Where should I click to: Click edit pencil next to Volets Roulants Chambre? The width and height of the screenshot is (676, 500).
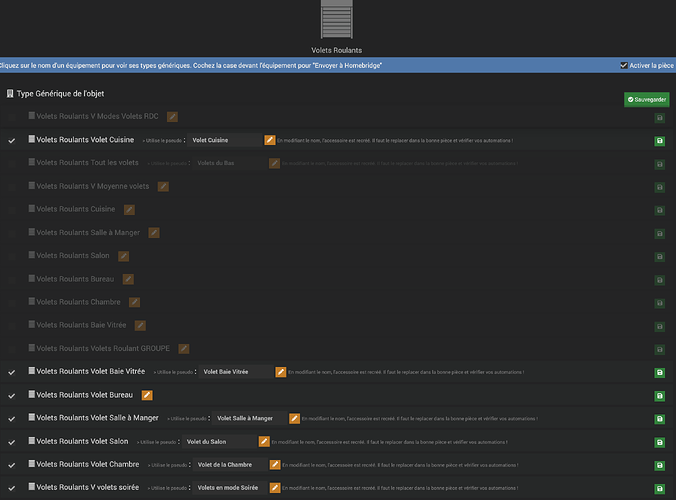pyautogui.click(x=135, y=302)
